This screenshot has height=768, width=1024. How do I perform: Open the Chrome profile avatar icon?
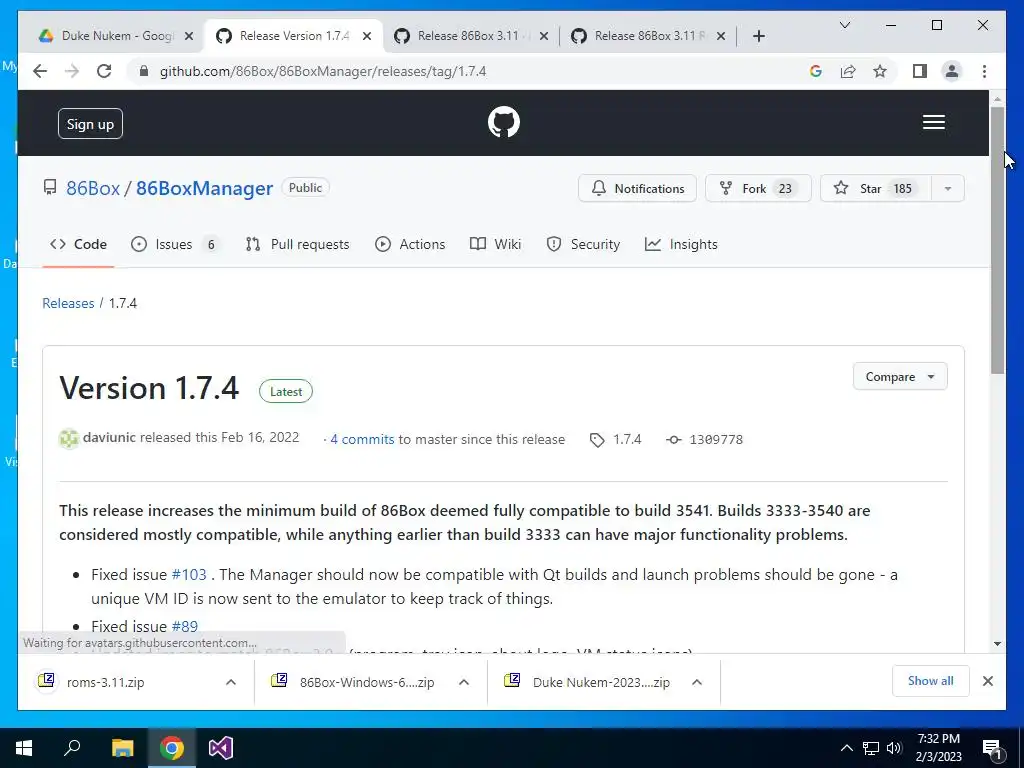pos(952,71)
